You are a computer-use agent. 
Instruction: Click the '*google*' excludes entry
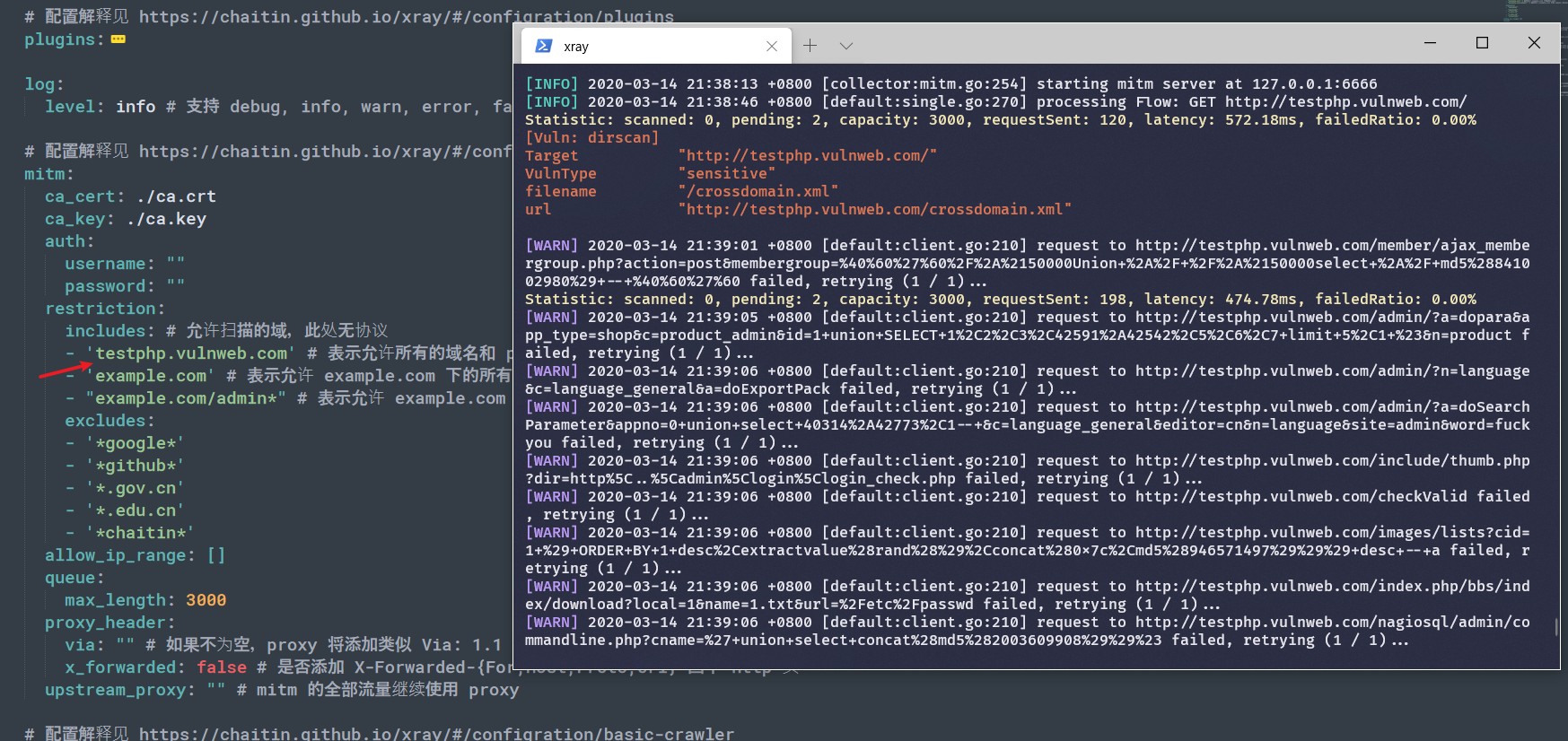136,443
